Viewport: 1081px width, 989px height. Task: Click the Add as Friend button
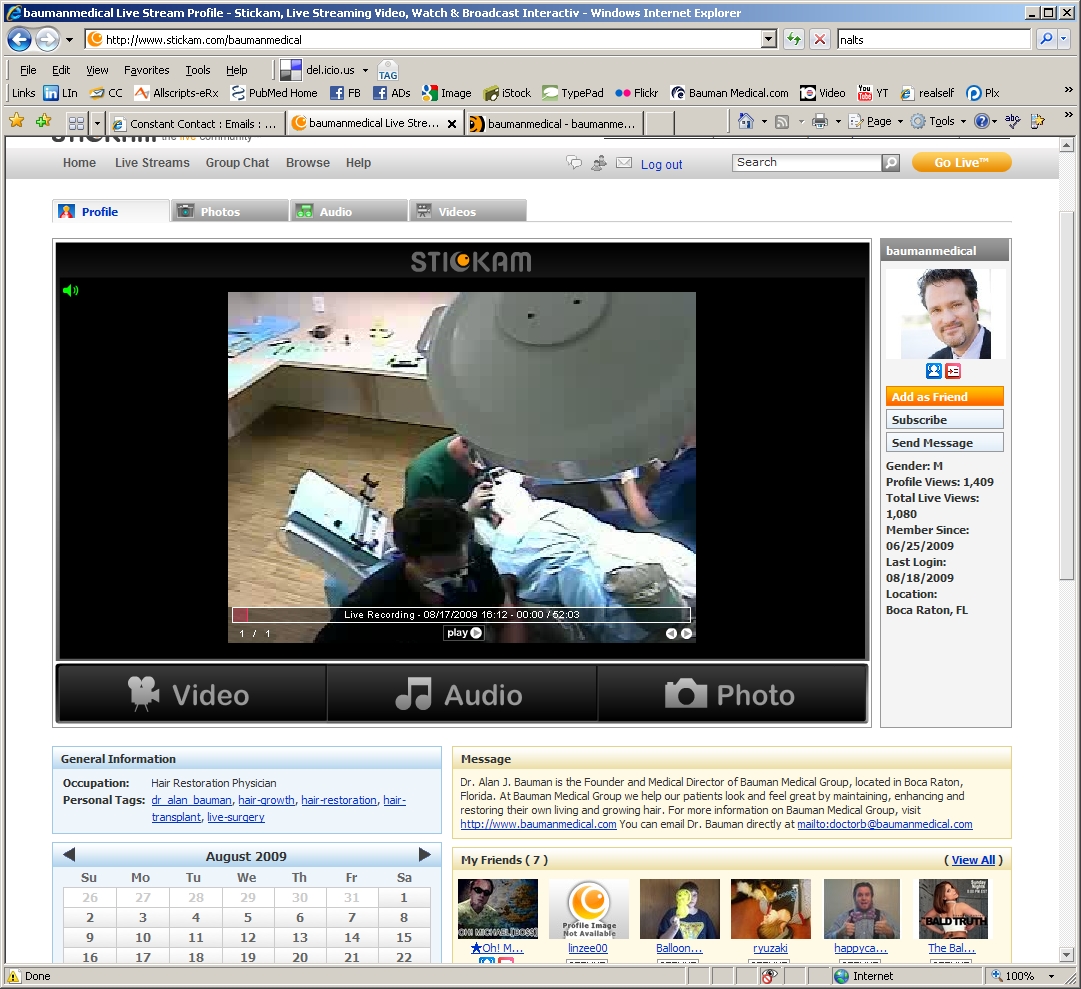(944, 396)
